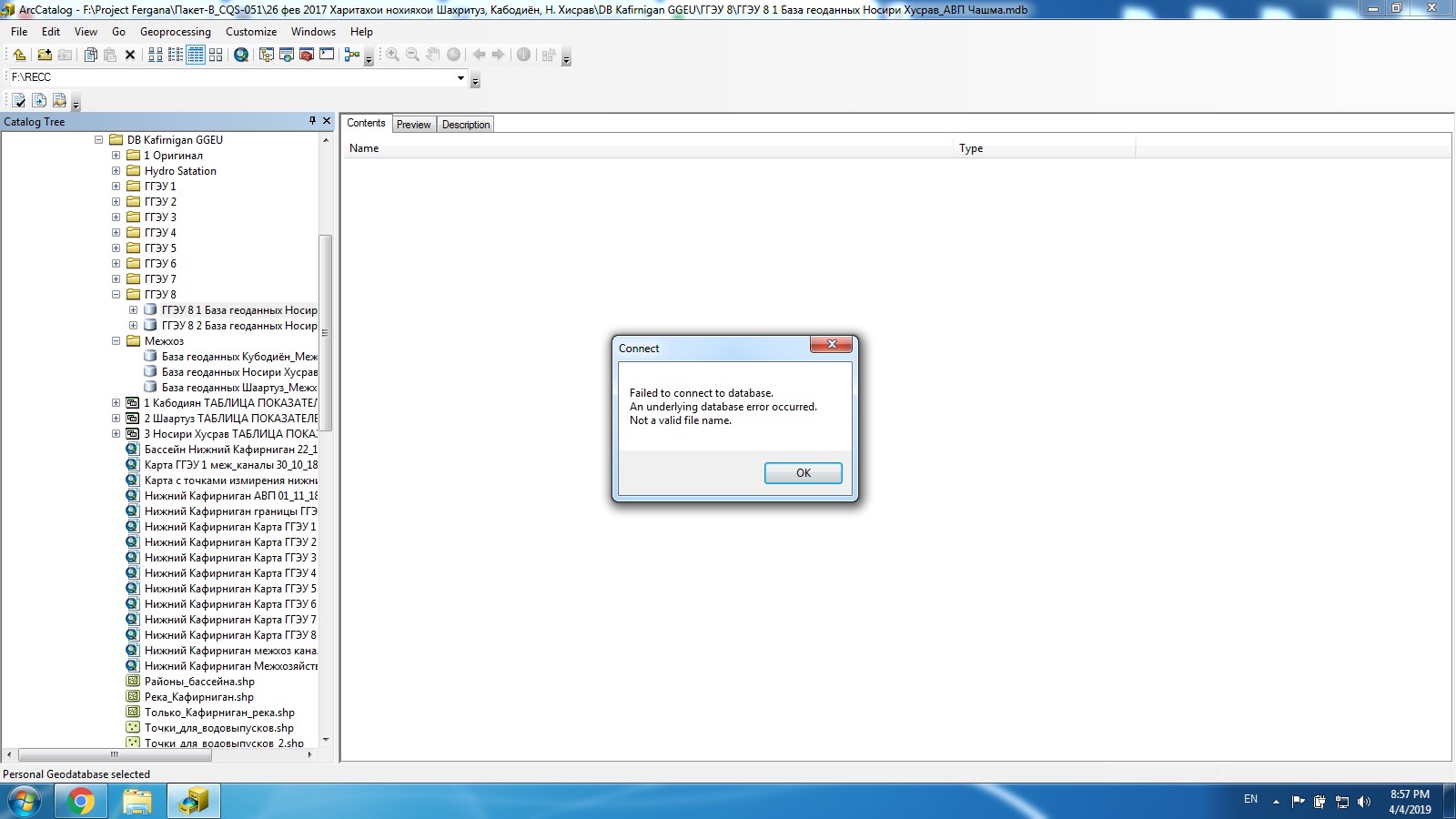Switch to the Preview tab
Viewport: 1456px width, 819px height.
tap(414, 125)
